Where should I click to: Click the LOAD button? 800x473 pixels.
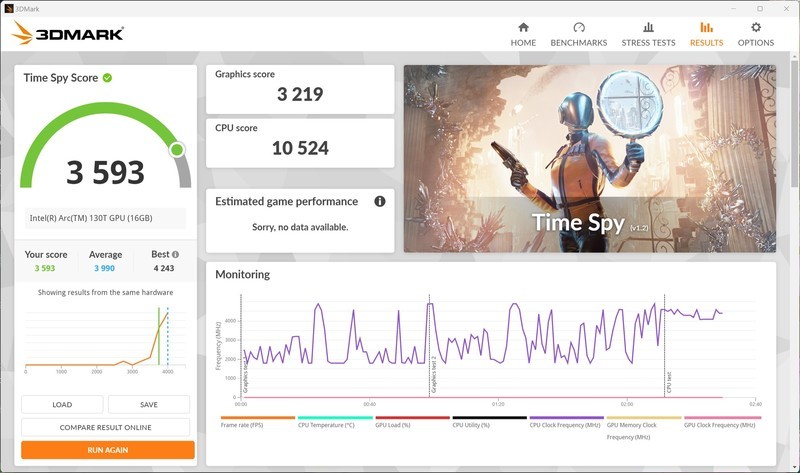(62, 405)
